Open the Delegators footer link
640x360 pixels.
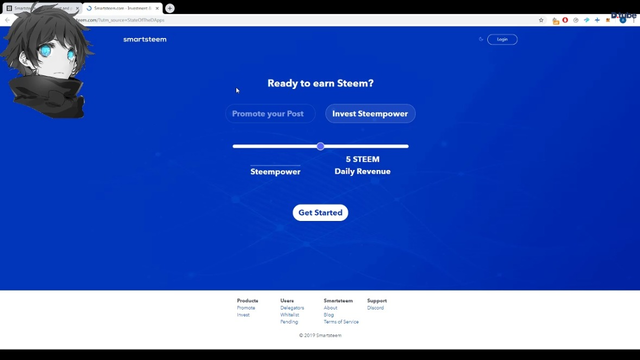point(292,308)
